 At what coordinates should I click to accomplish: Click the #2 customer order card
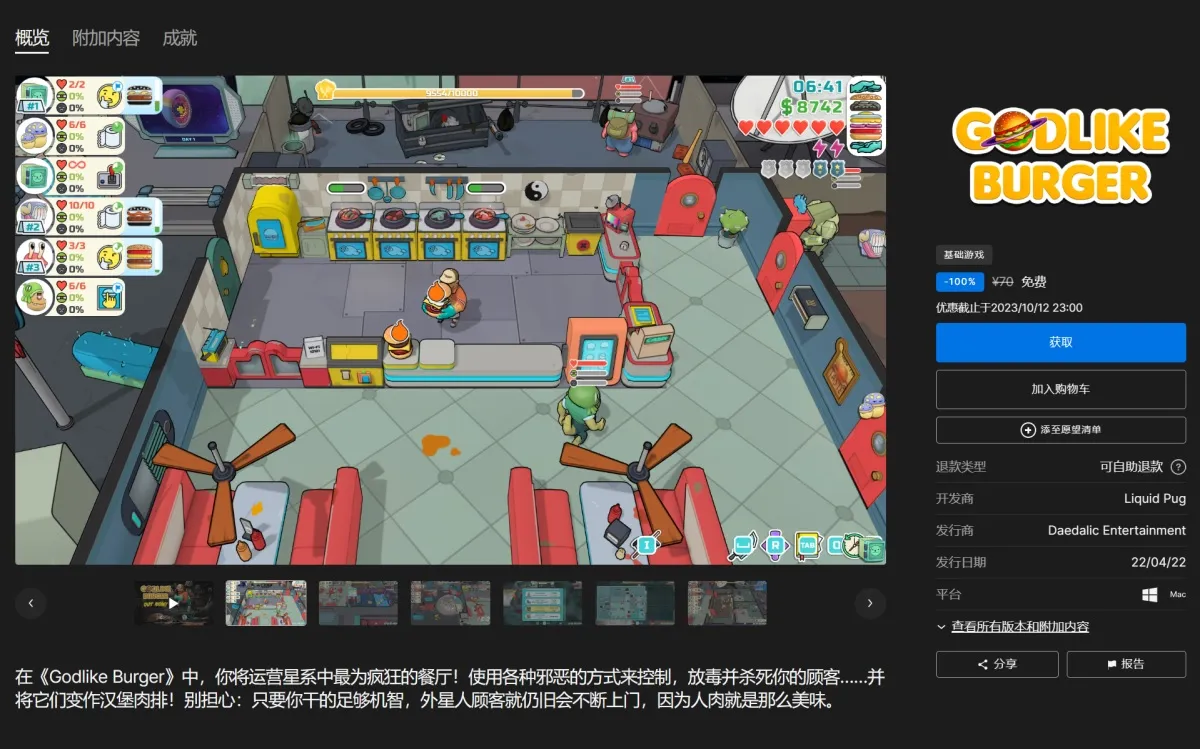click(x=89, y=216)
